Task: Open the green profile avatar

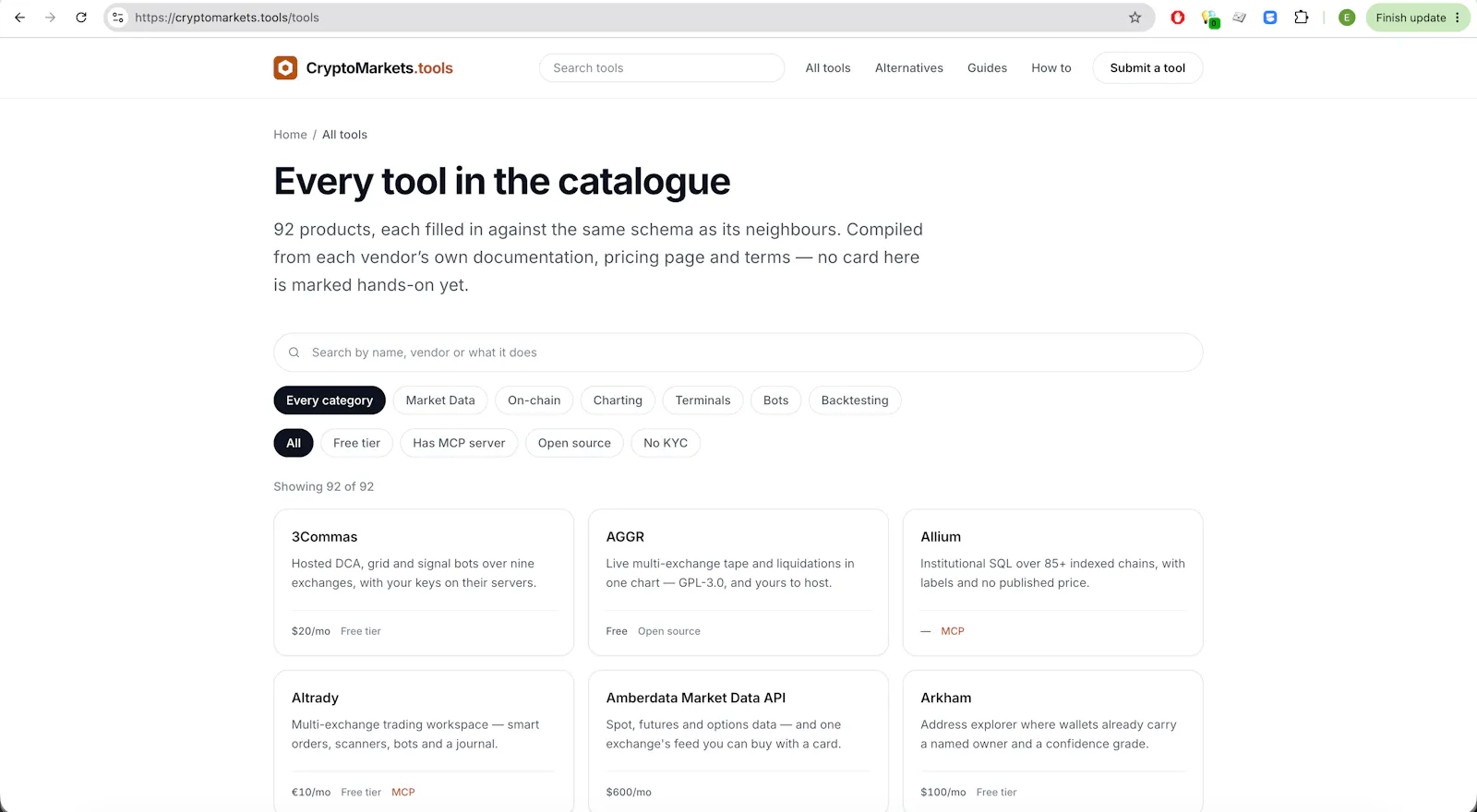Action: pos(1347,18)
